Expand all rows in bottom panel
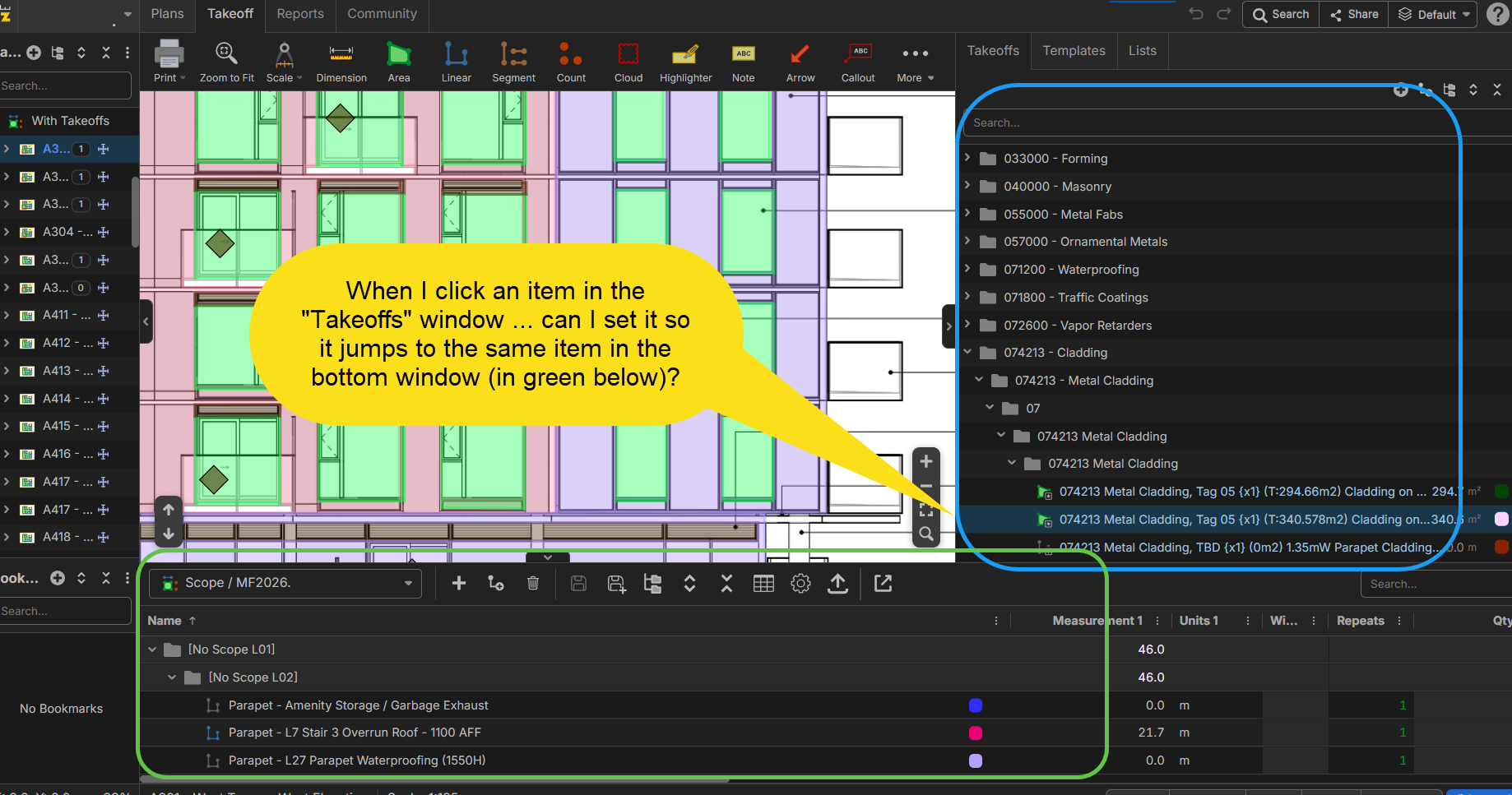The image size is (1512, 795). click(x=690, y=583)
